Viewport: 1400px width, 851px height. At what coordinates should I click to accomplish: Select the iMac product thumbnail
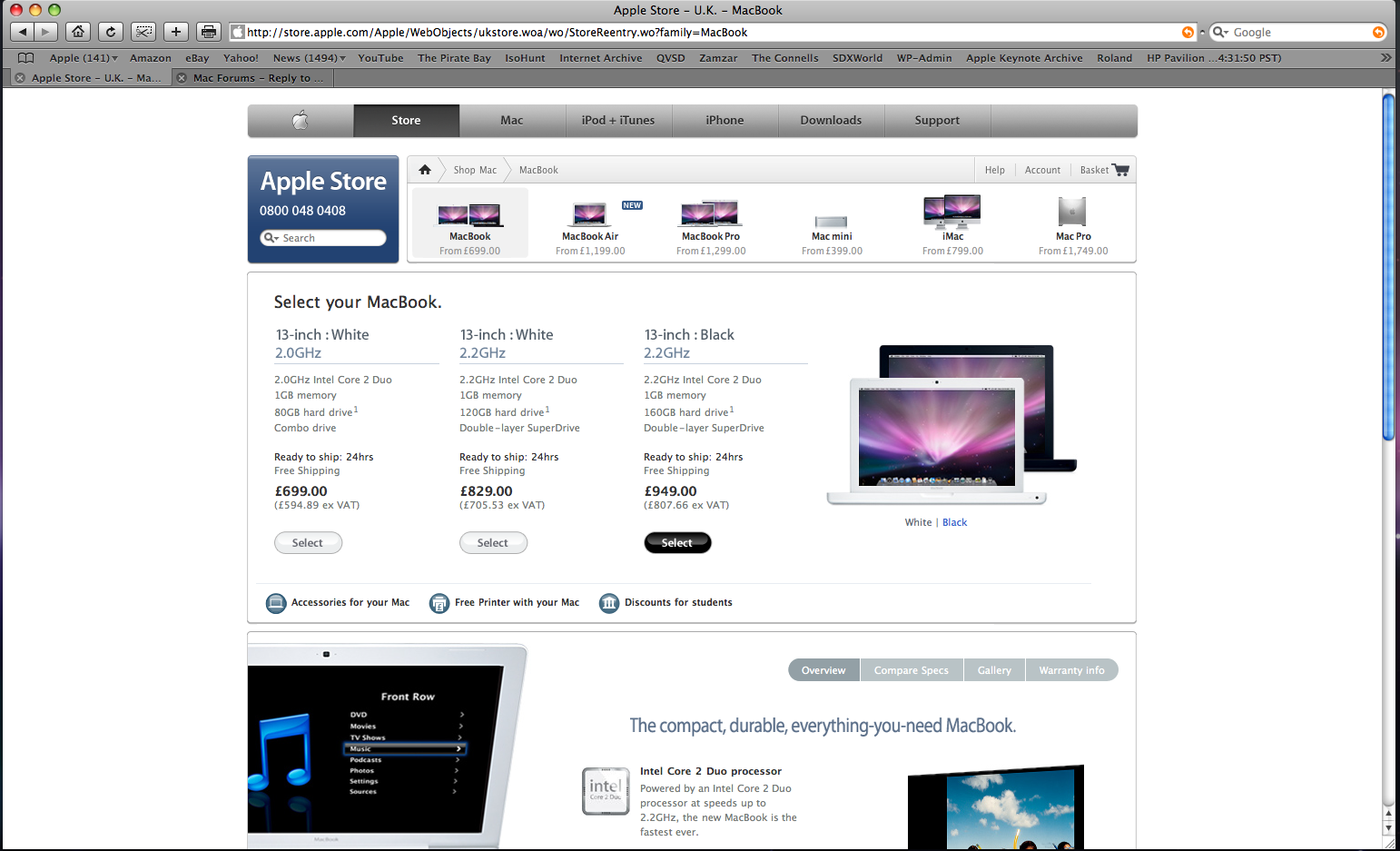click(952, 211)
